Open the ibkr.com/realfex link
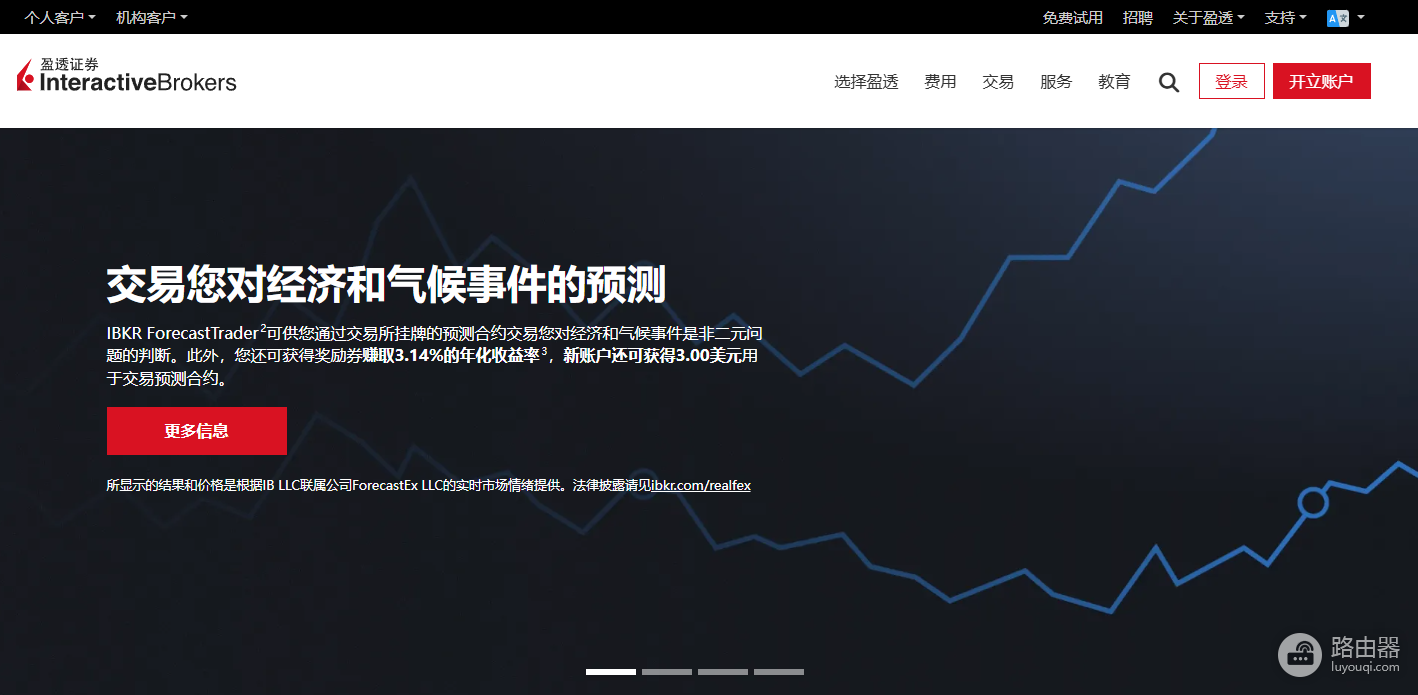 tap(701, 486)
